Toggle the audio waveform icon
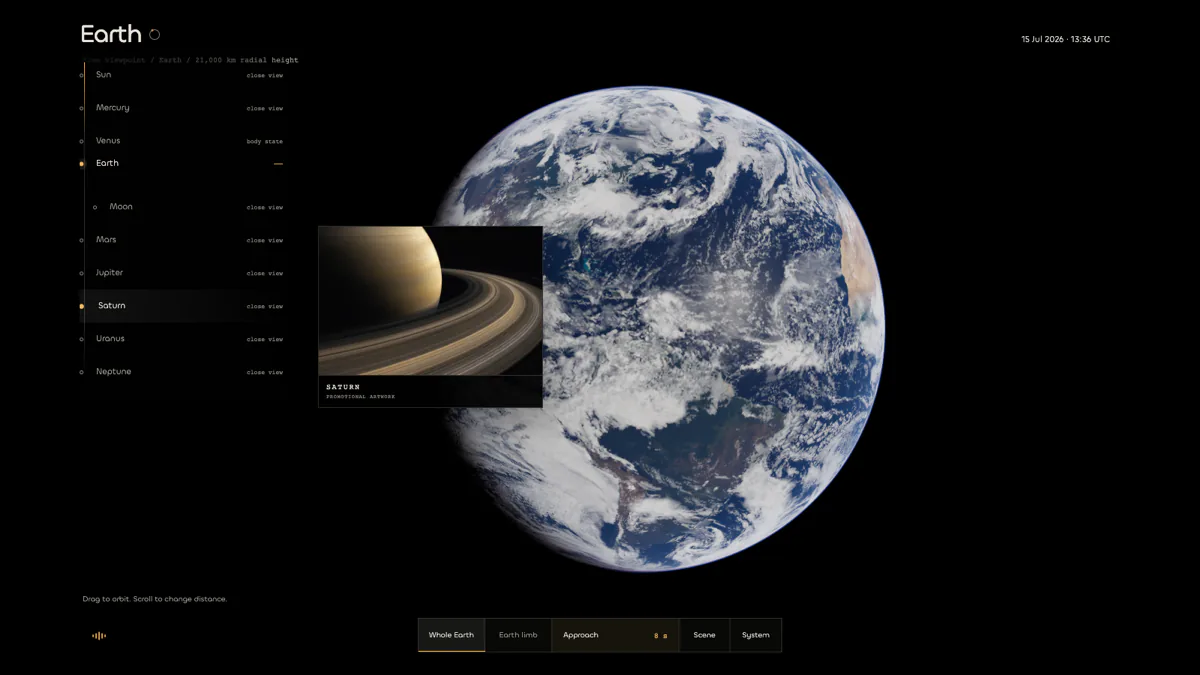Screen dimensions: 1200x675 point(99,635)
